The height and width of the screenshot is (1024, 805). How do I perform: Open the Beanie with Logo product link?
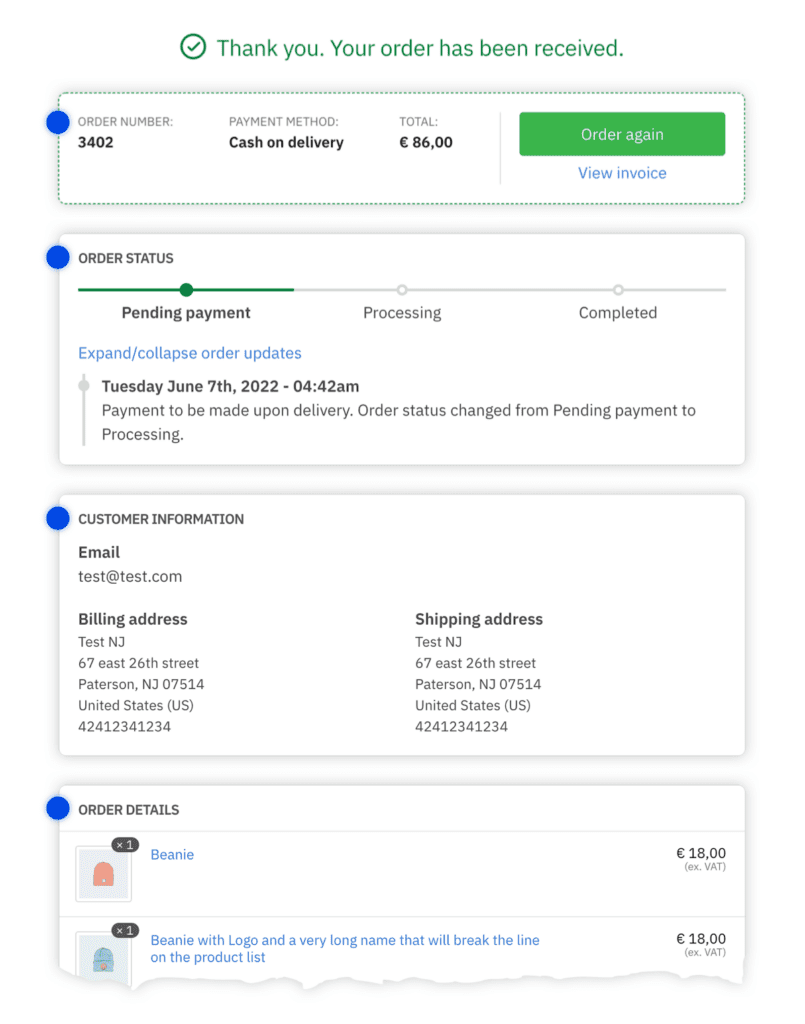coord(344,940)
